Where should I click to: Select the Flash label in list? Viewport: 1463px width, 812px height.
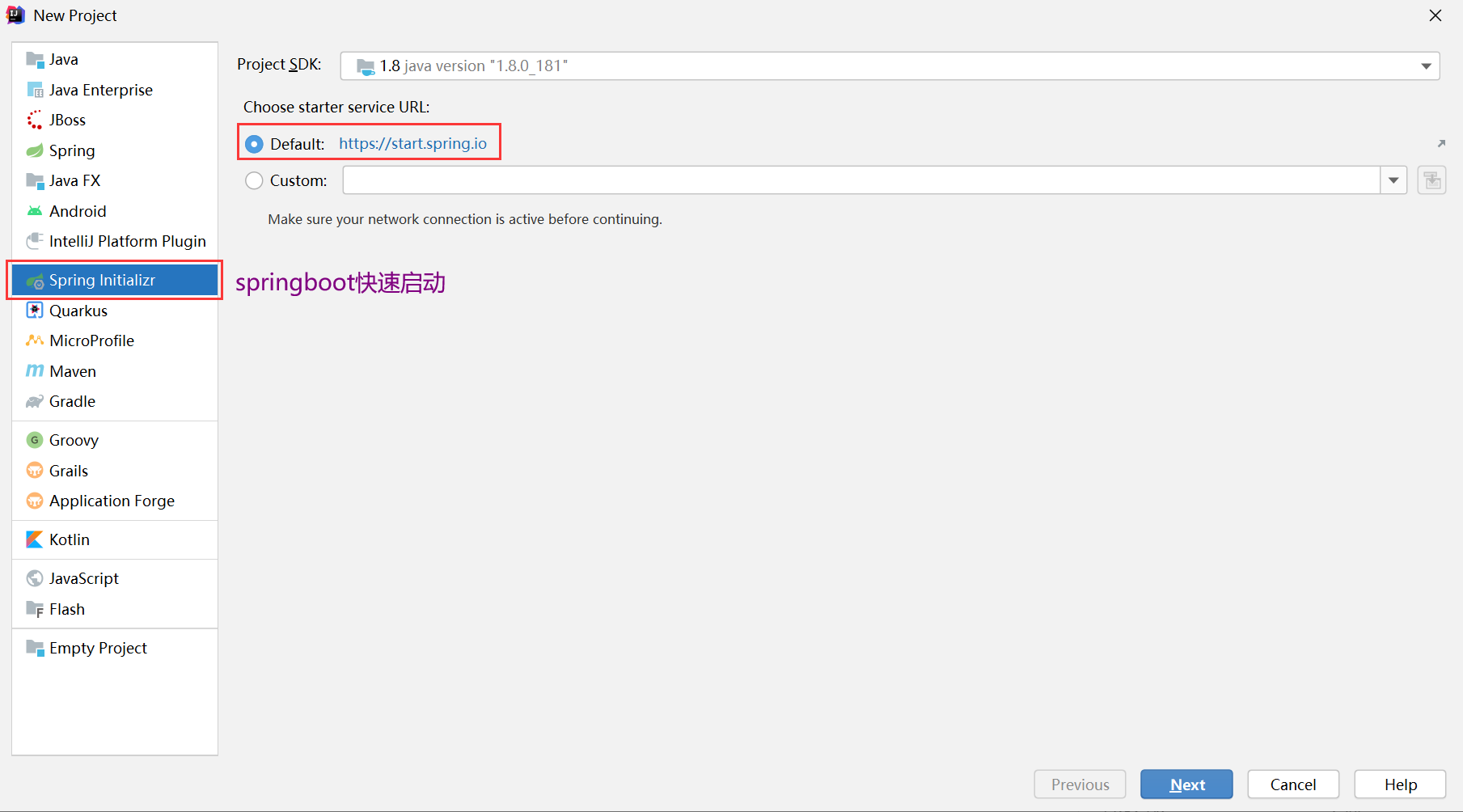pos(67,609)
